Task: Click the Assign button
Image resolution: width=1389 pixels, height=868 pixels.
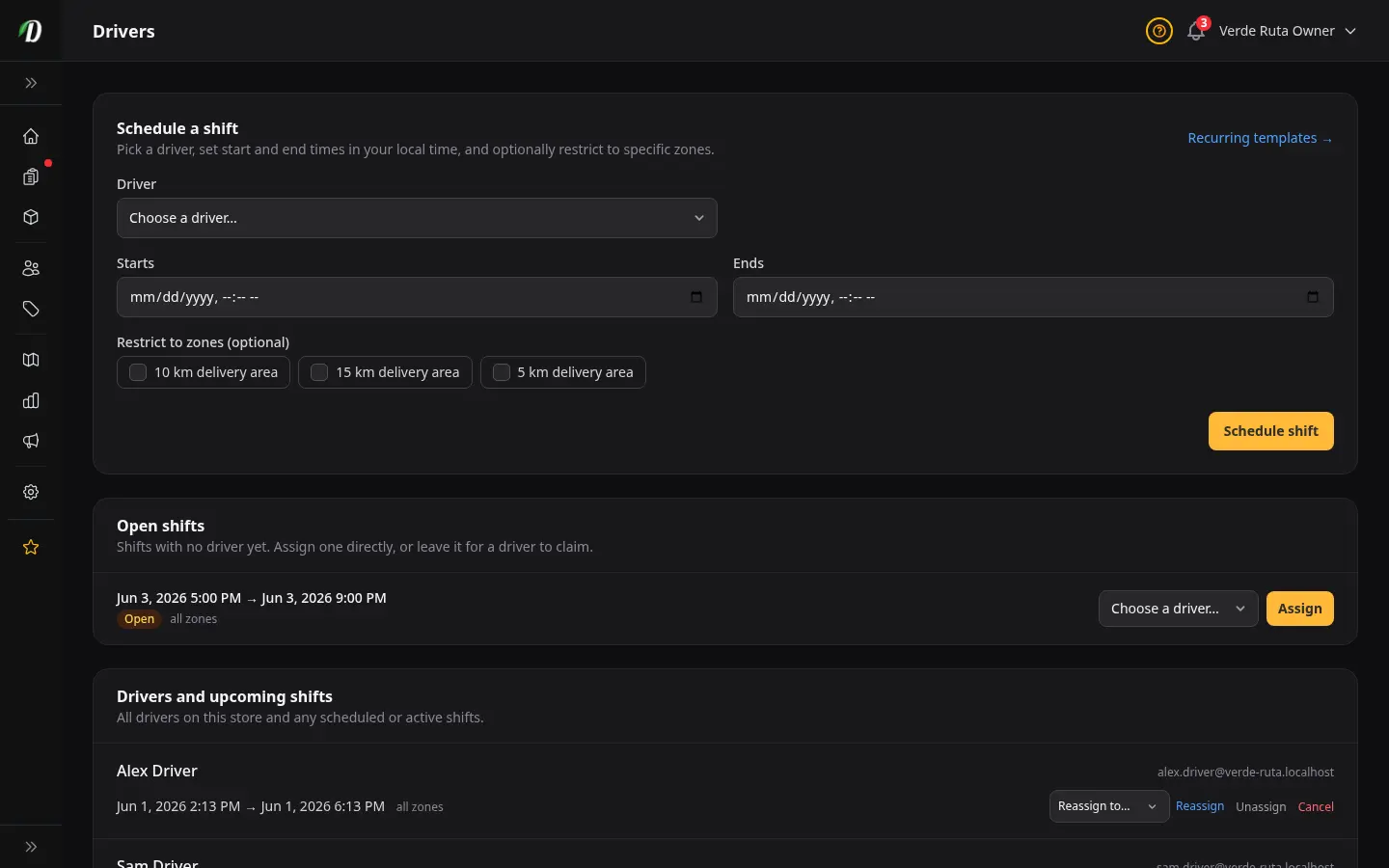Action: pos(1299,609)
